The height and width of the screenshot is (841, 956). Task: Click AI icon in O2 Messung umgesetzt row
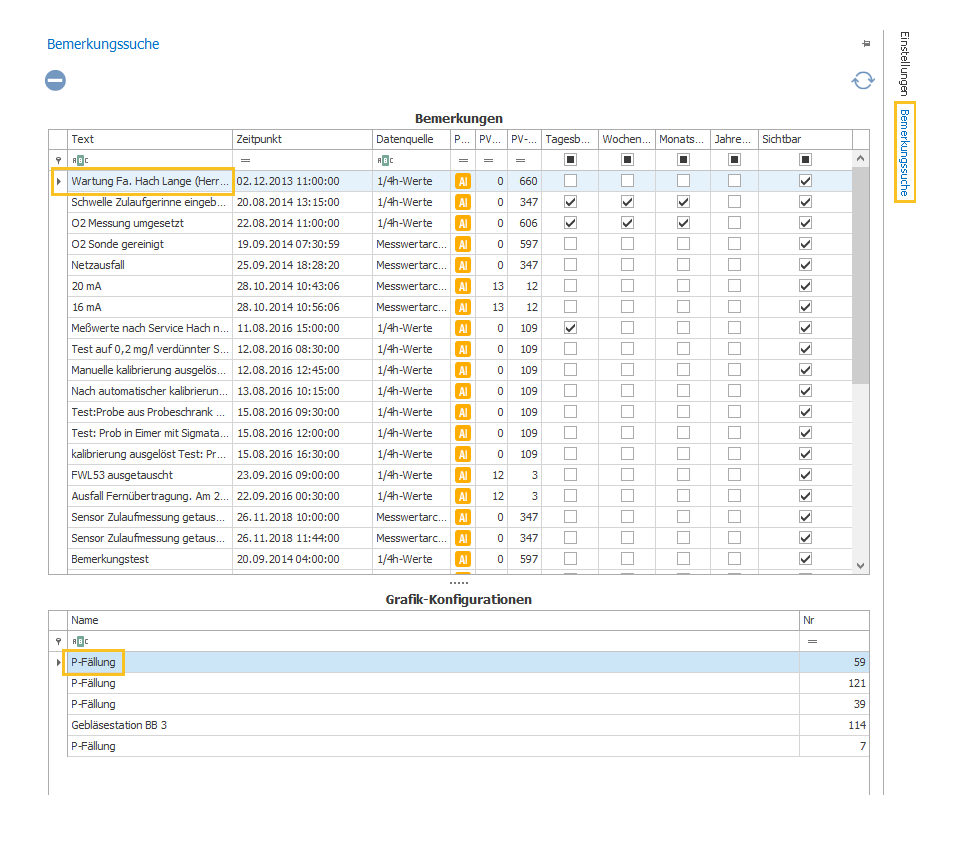click(x=463, y=223)
